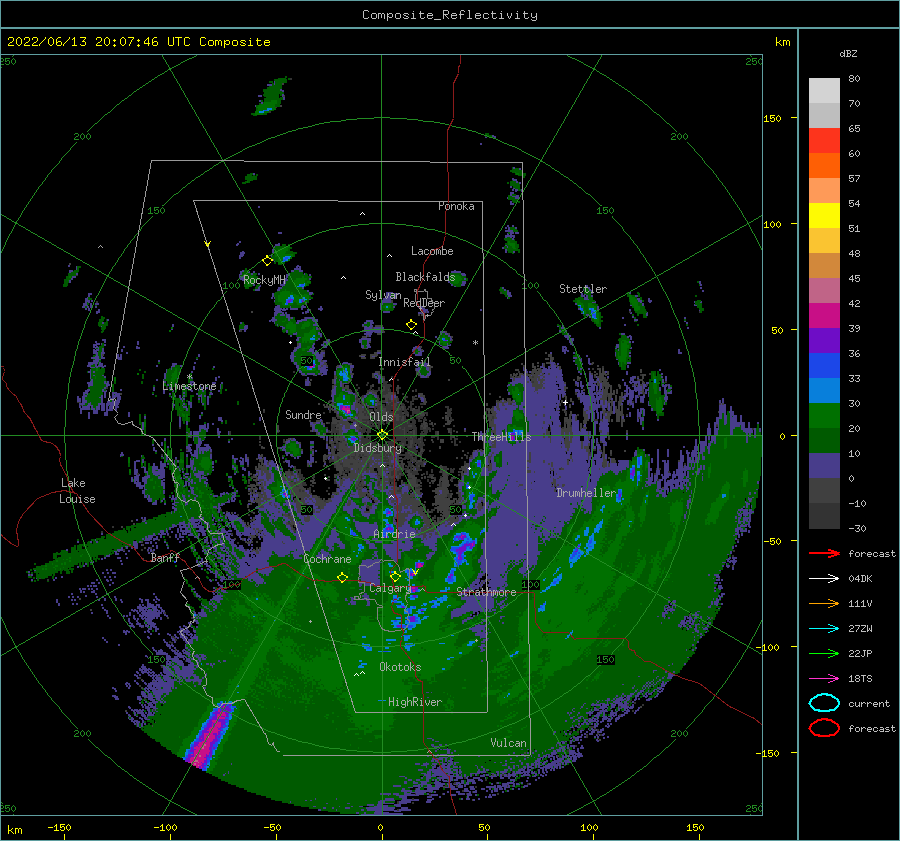Select the Stettler label
900x841 pixels.
click(x=583, y=289)
